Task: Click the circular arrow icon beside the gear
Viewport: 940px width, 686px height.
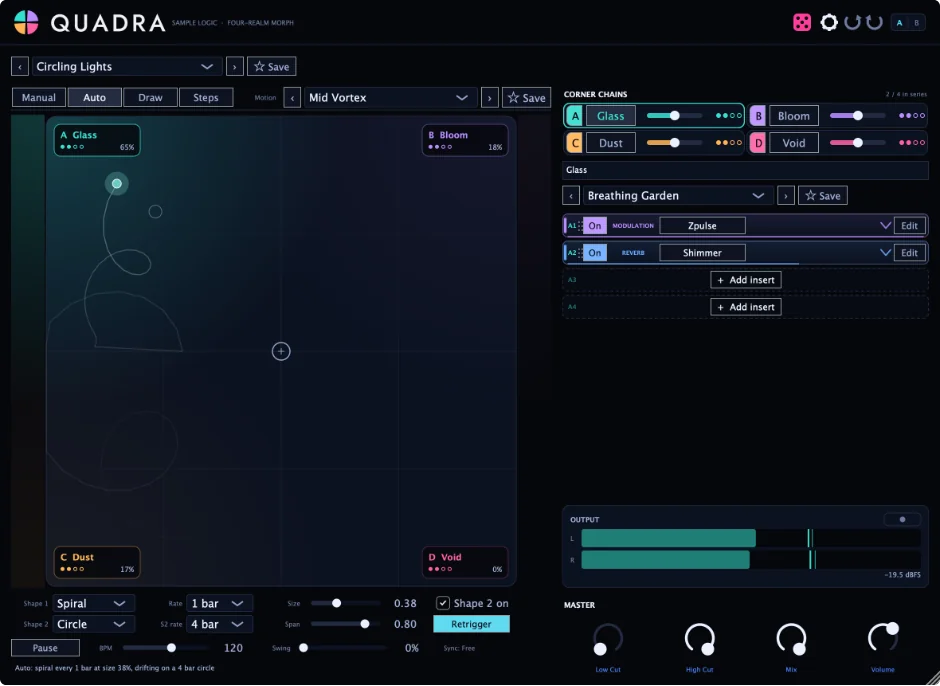Action: click(852, 23)
